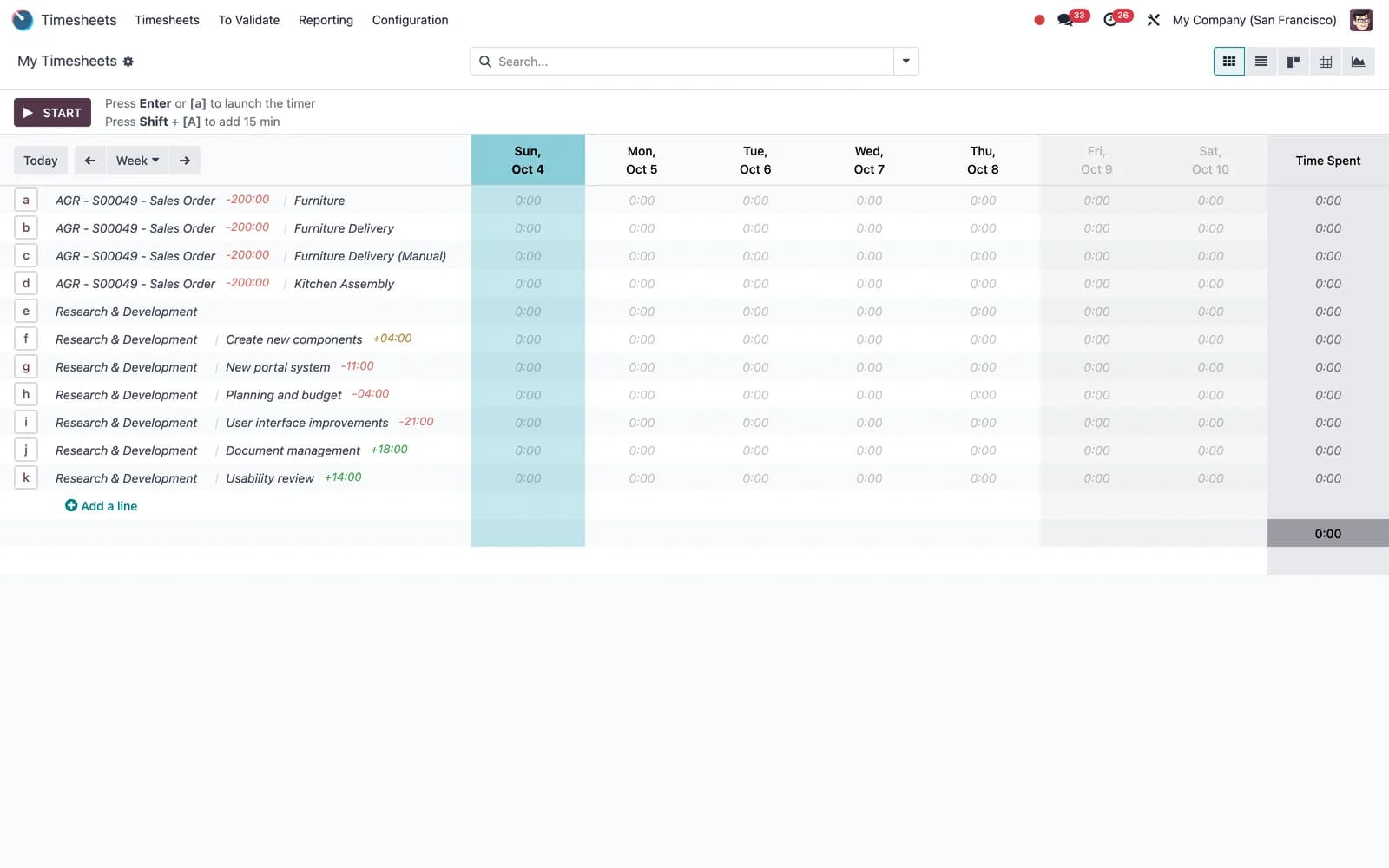Image resolution: width=1389 pixels, height=868 pixels.
Task: Click Monday cell for Kitchen Assembly row
Action: [x=642, y=284]
